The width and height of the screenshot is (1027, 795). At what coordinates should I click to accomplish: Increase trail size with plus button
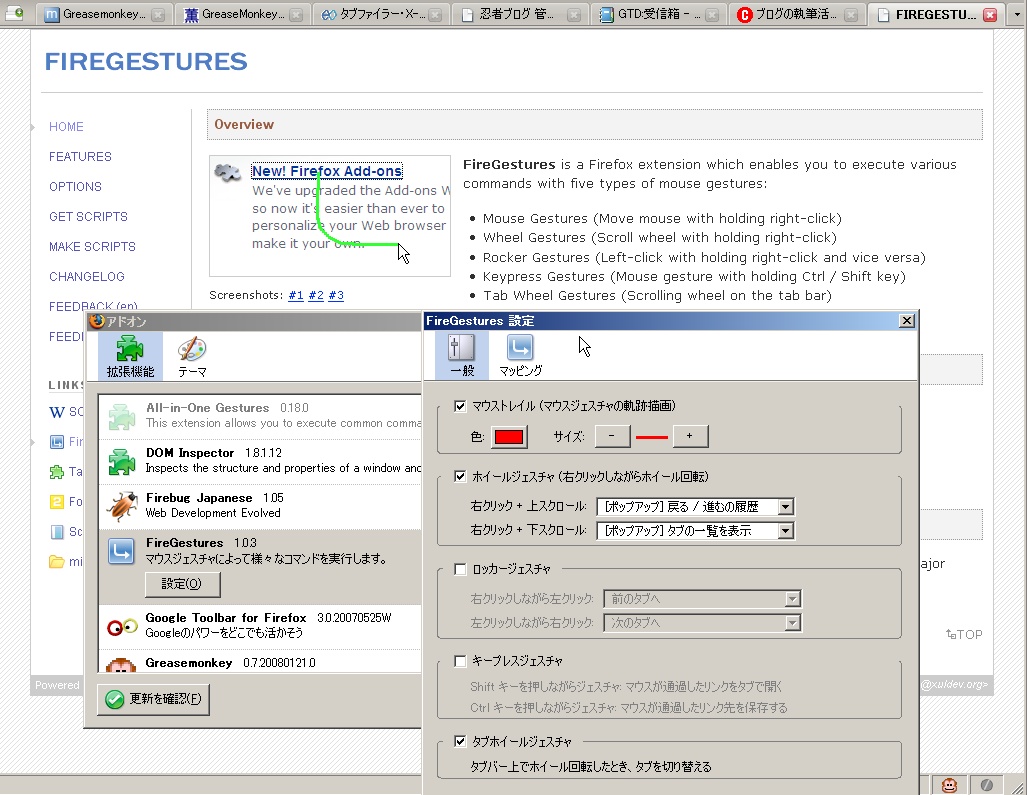[689, 436]
